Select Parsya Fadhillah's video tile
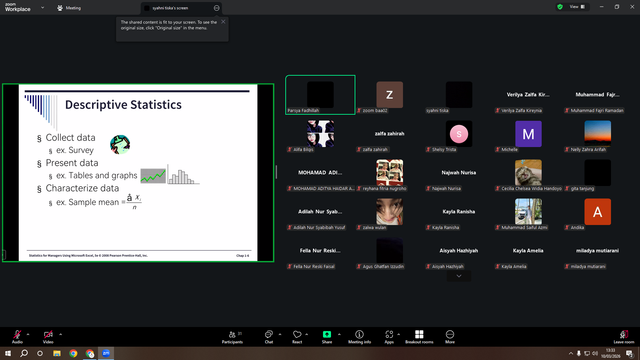 [320, 95]
